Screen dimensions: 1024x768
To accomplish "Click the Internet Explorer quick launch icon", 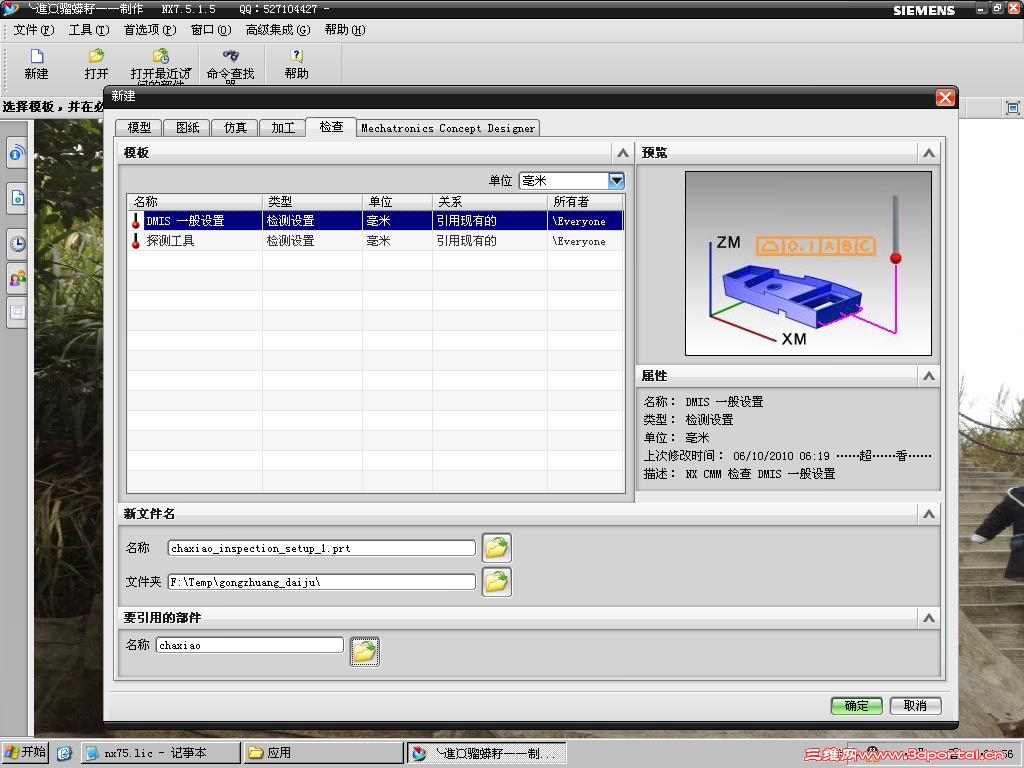I will 64,753.
